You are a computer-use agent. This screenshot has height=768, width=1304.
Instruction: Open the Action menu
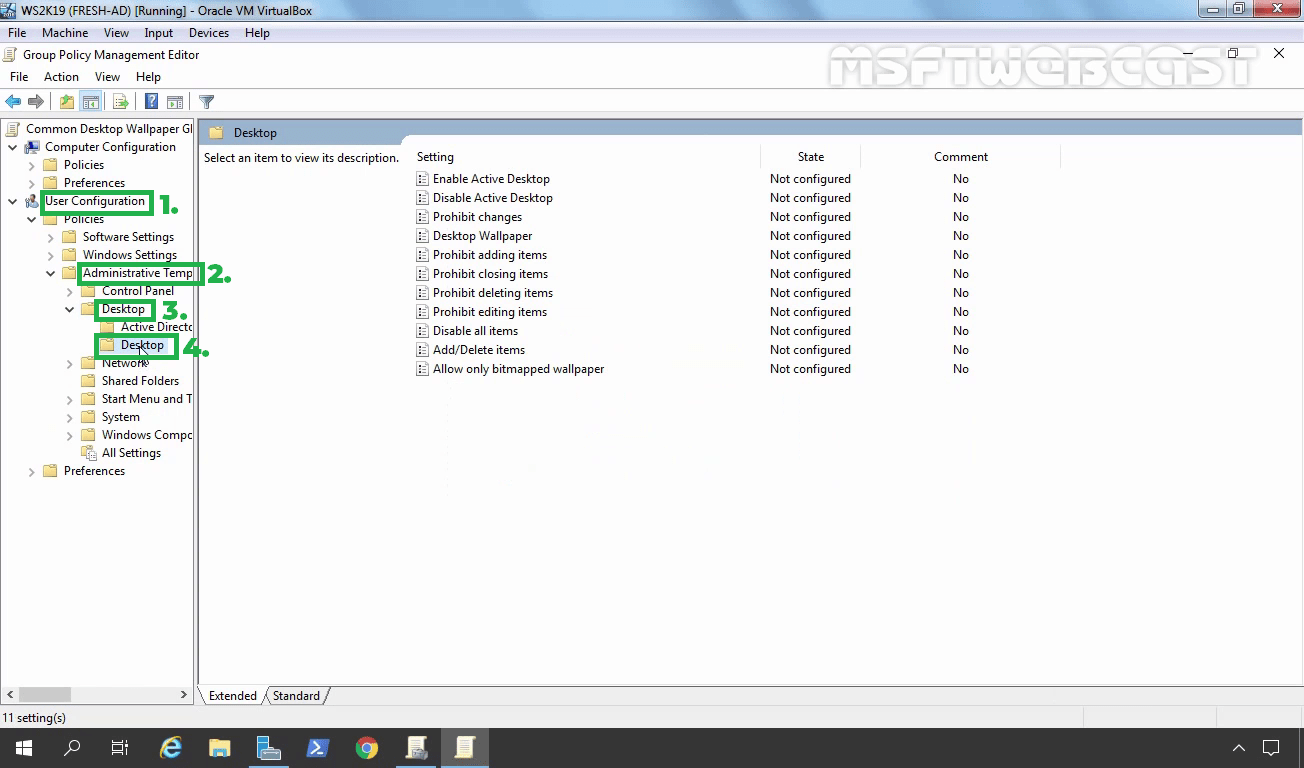click(x=61, y=76)
